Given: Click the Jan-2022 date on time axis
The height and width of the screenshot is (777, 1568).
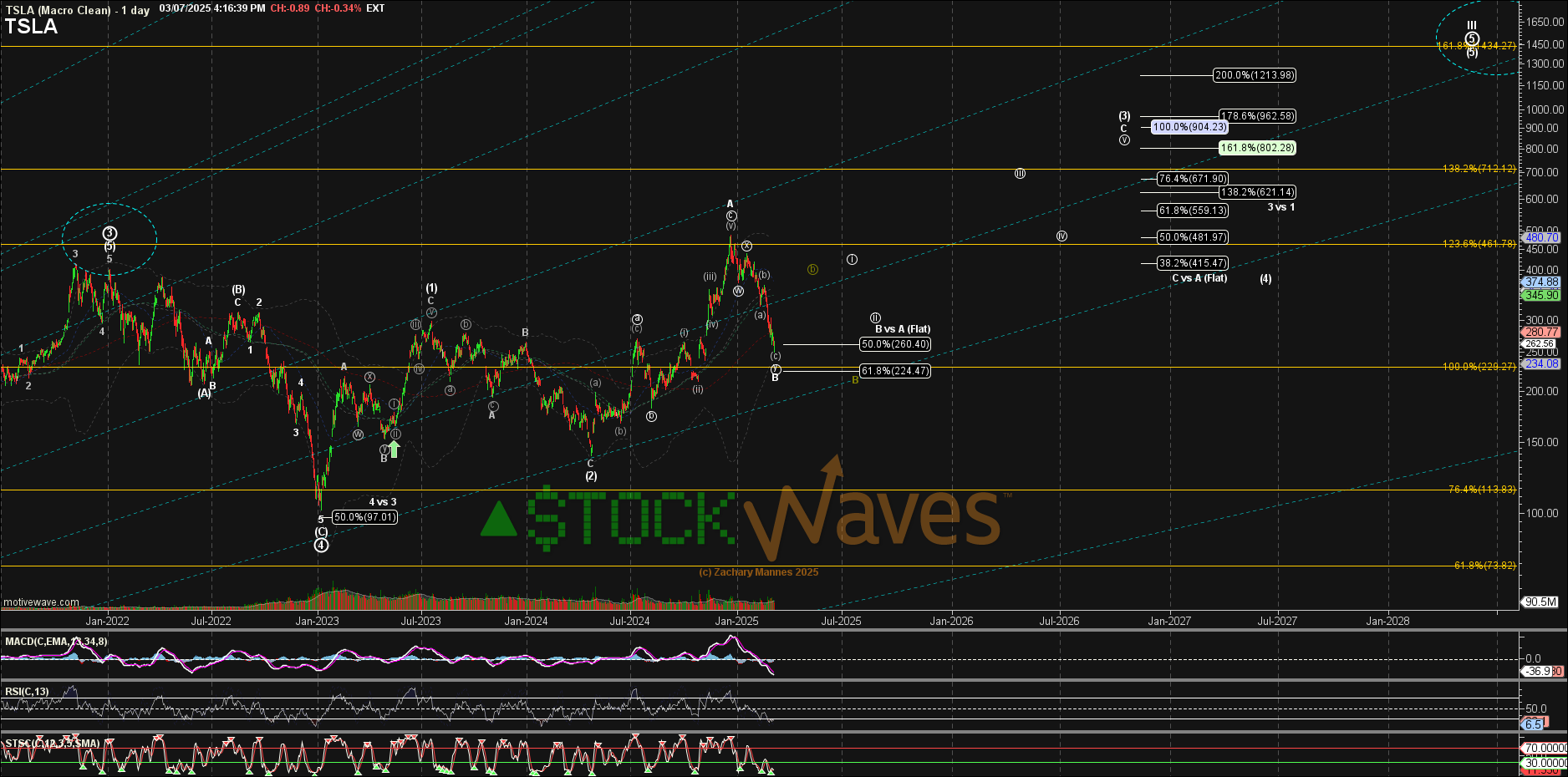Looking at the screenshot, I should click(107, 621).
